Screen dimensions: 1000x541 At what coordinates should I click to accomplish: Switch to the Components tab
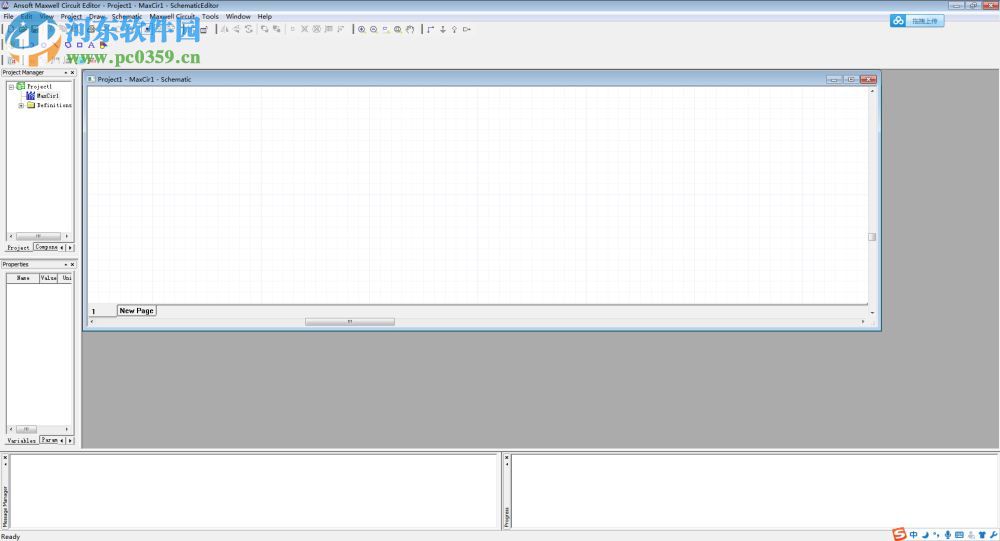click(x=46, y=247)
